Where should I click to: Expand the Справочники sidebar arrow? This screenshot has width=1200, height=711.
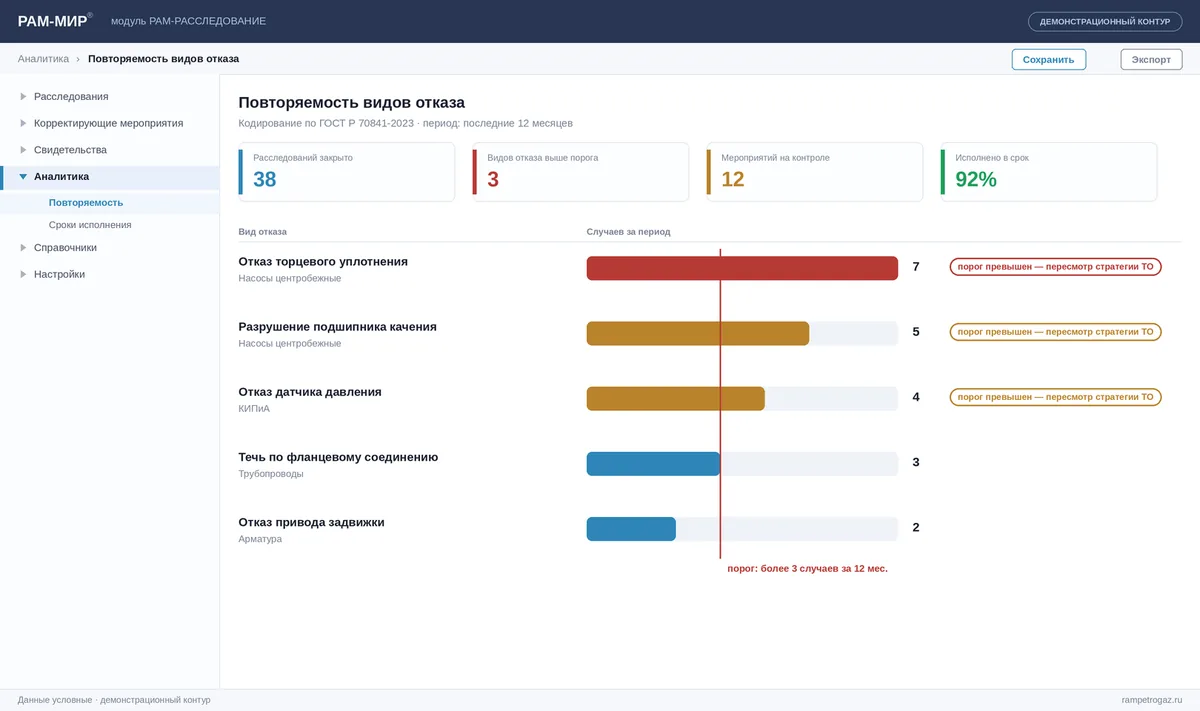coord(23,247)
